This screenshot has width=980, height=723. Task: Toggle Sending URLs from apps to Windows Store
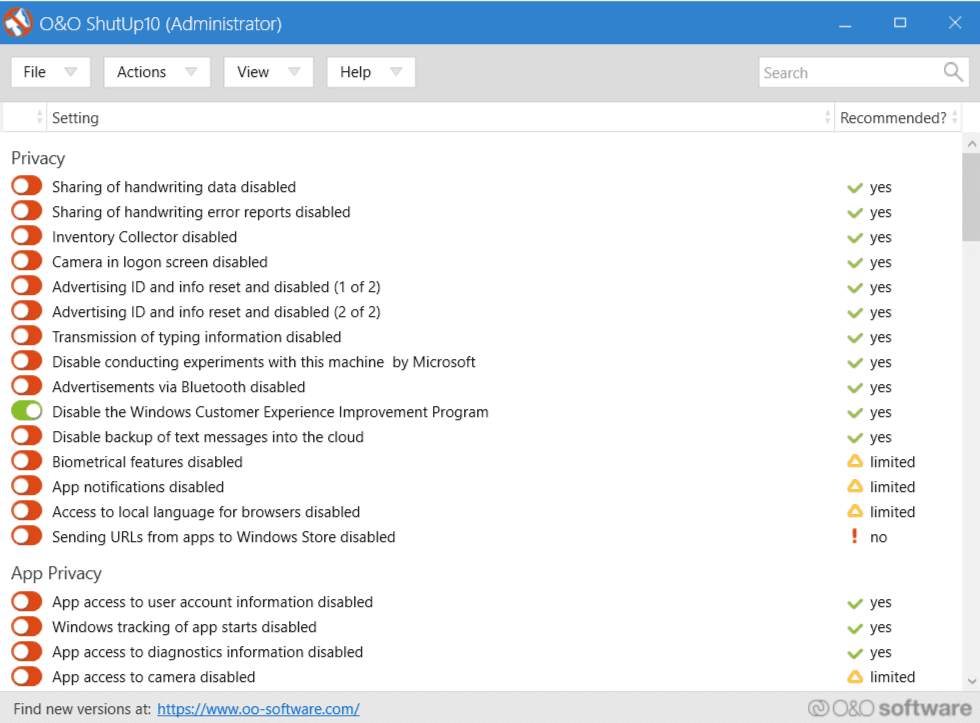click(26, 536)
